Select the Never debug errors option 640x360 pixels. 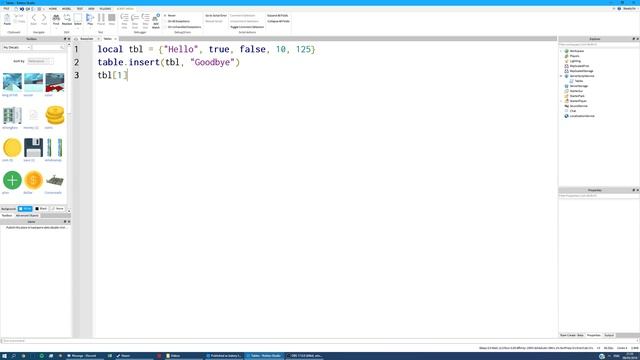tap(170, 16)
